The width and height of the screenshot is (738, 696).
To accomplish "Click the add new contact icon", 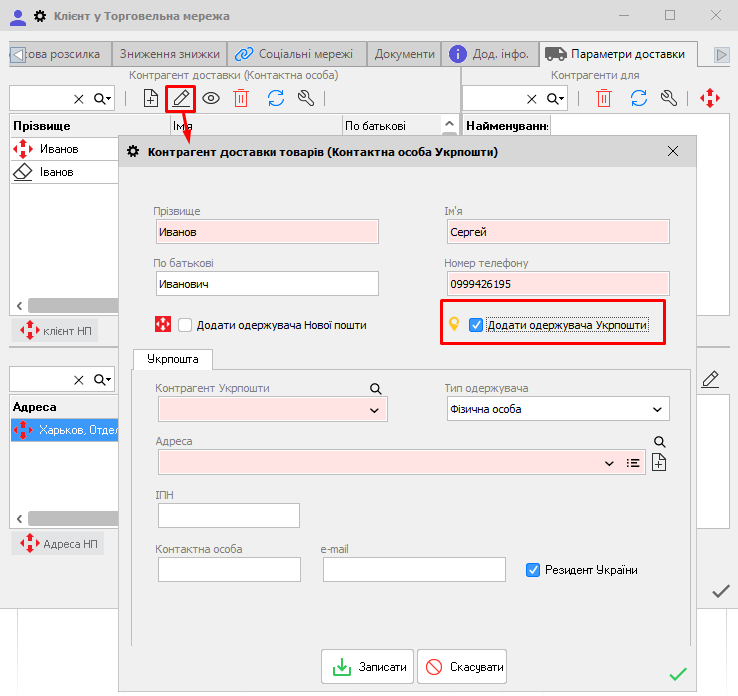I will coord(150,98).
